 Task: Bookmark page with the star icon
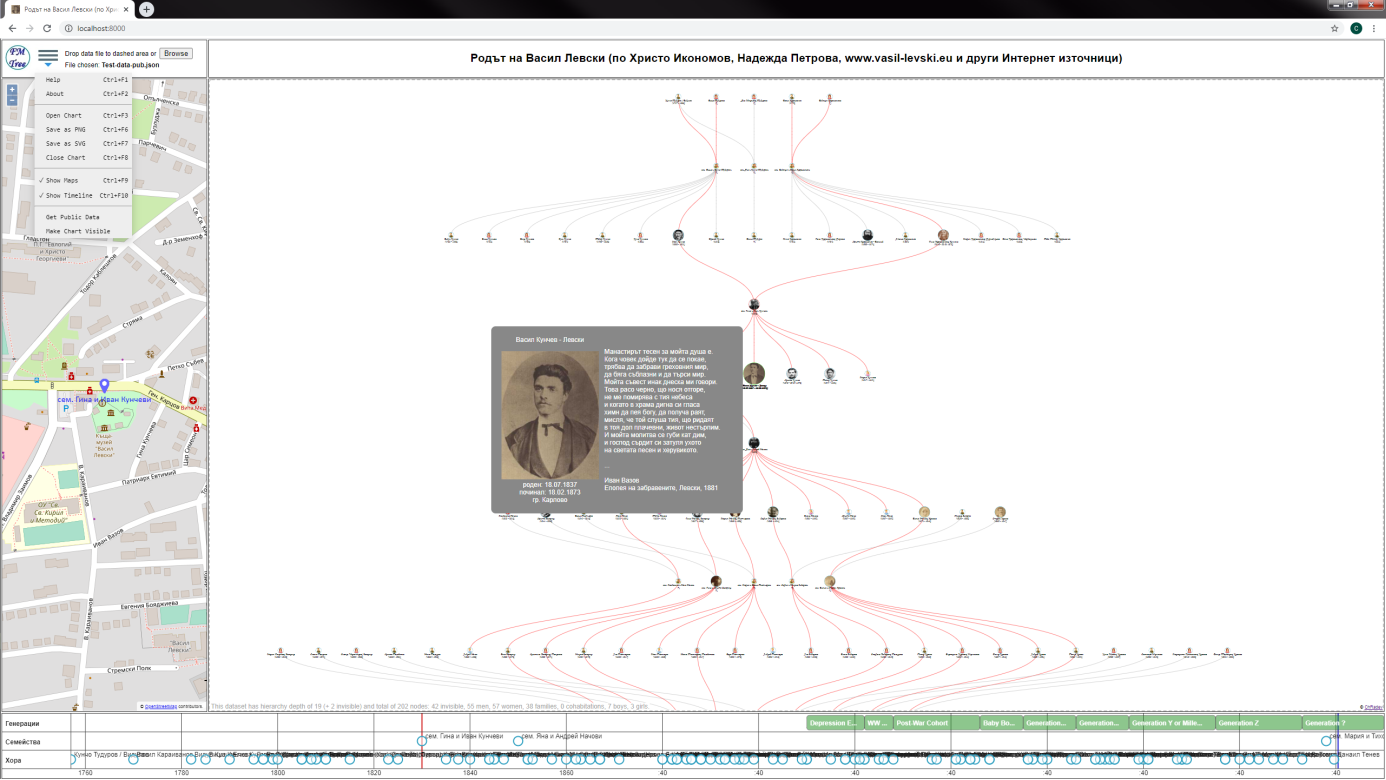coord(1334,28)
